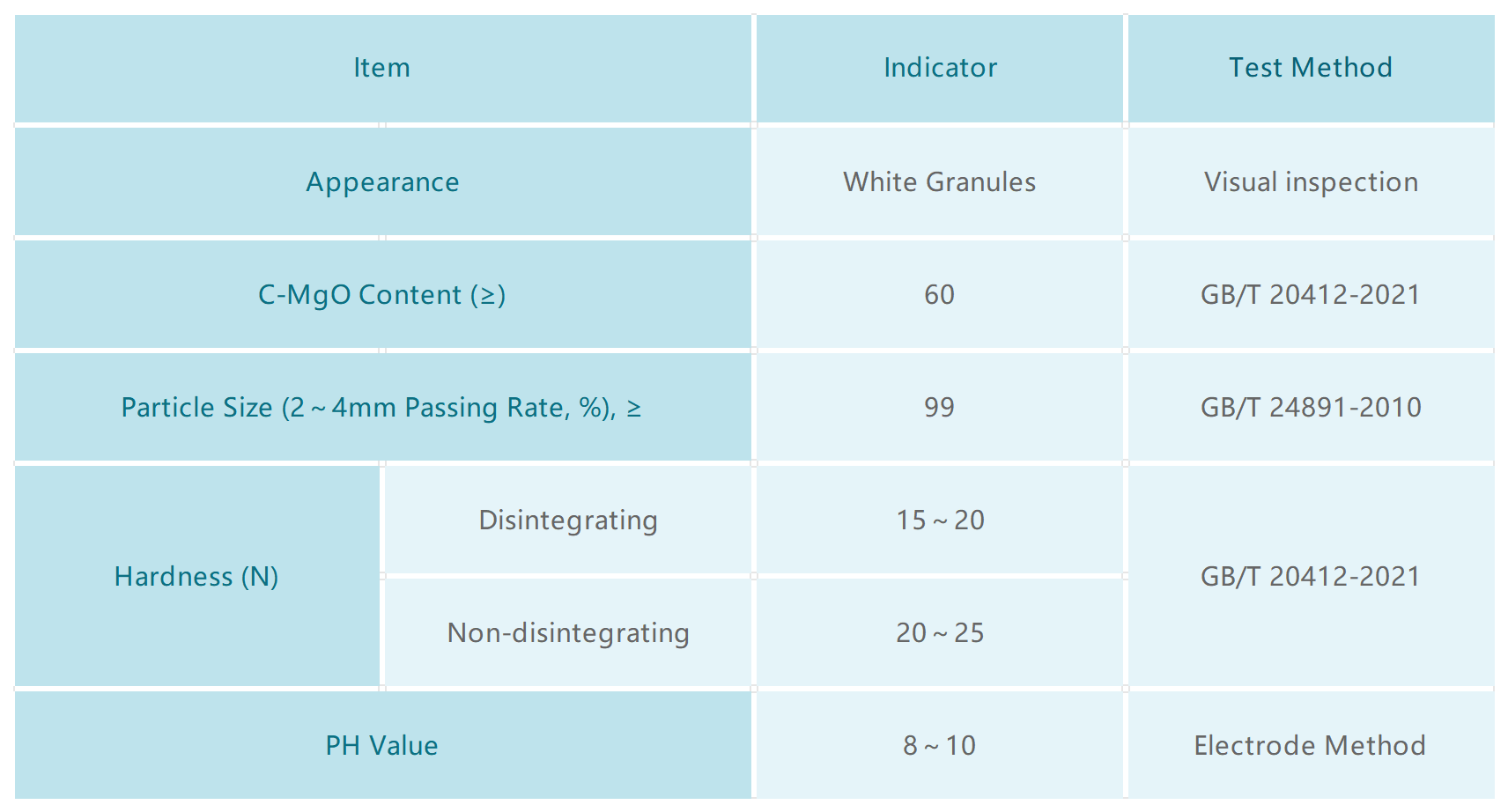Select the Indicator column header
Screen dimensions: 1508x812
point(940,68)
